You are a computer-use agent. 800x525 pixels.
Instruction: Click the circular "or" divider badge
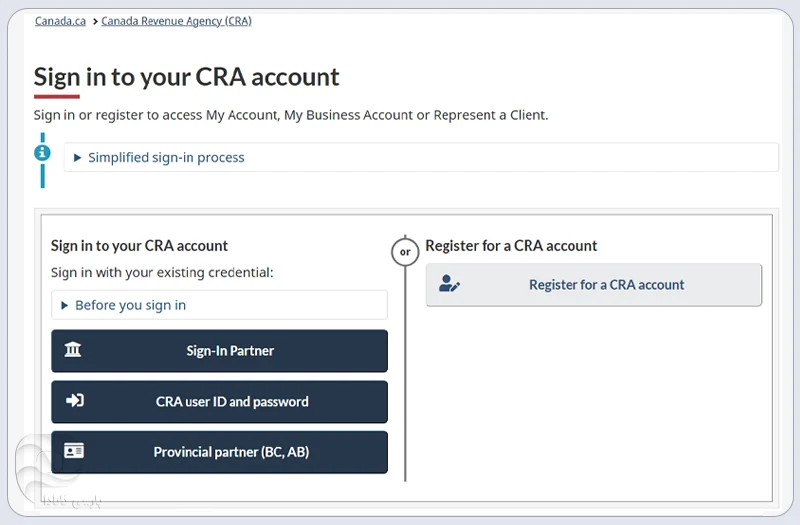coord(404,252)
